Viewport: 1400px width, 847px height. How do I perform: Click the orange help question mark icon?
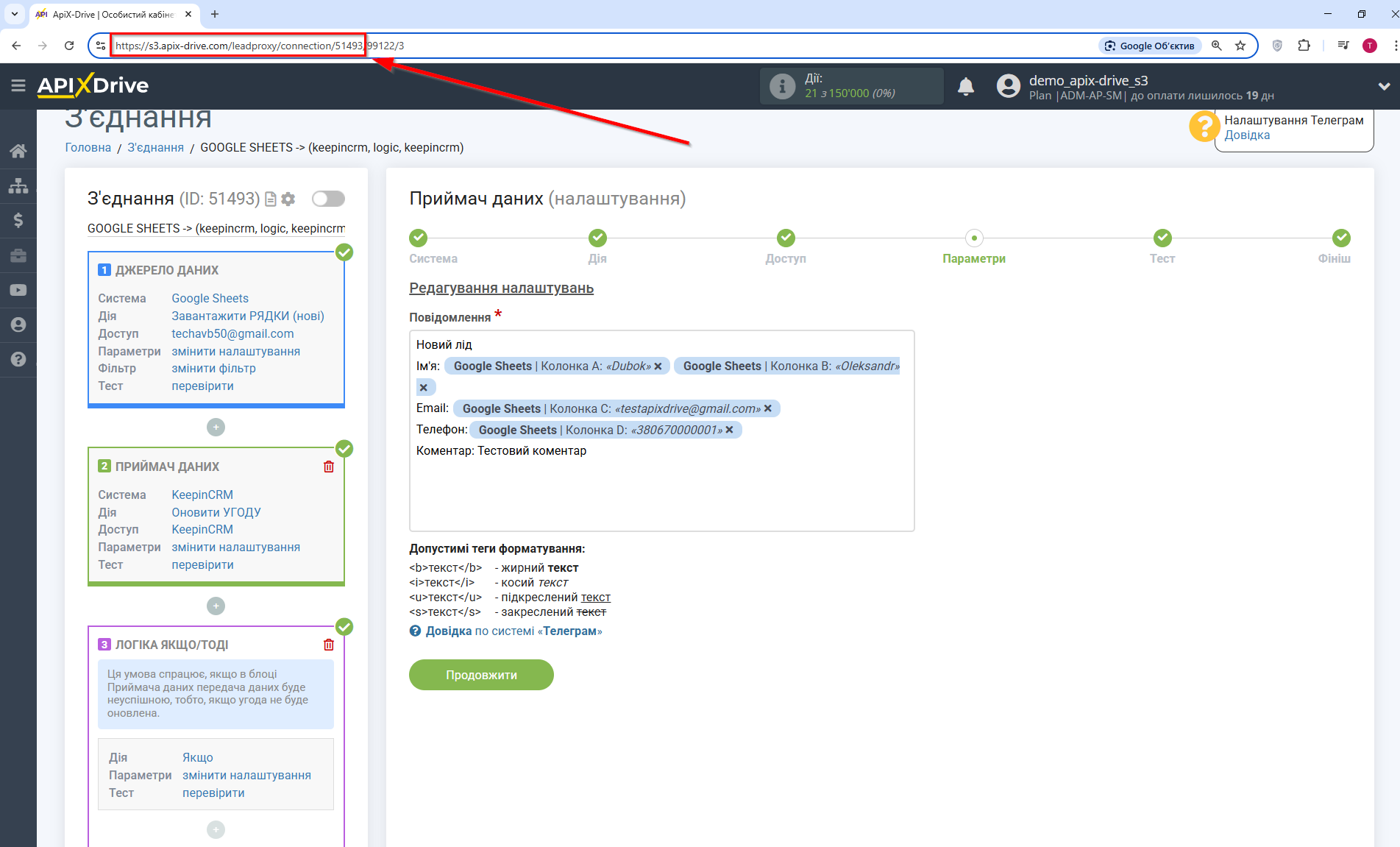click(x=1204, y=127)
